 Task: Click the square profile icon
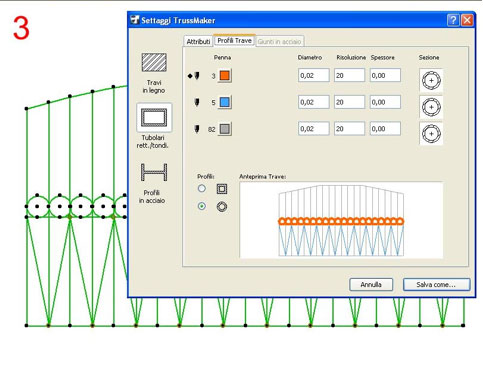point(222,189)
